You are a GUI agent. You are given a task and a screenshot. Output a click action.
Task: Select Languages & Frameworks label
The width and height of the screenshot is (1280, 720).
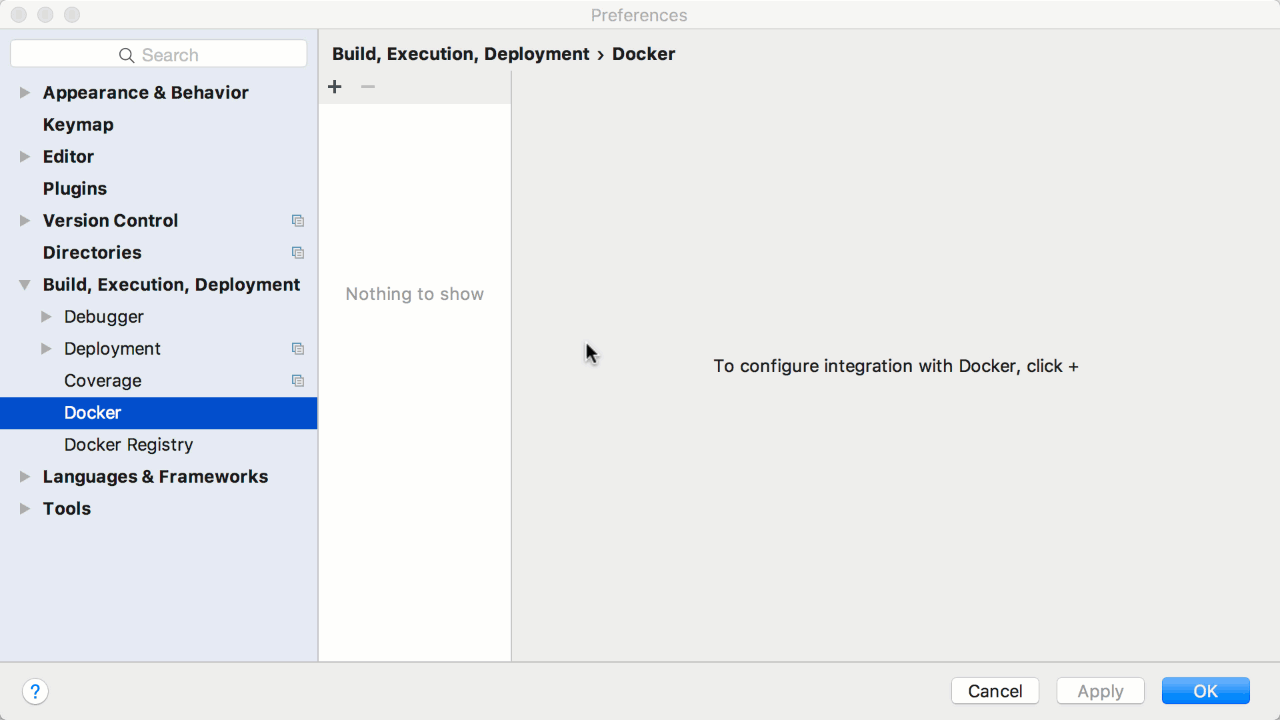pos(156,477)
